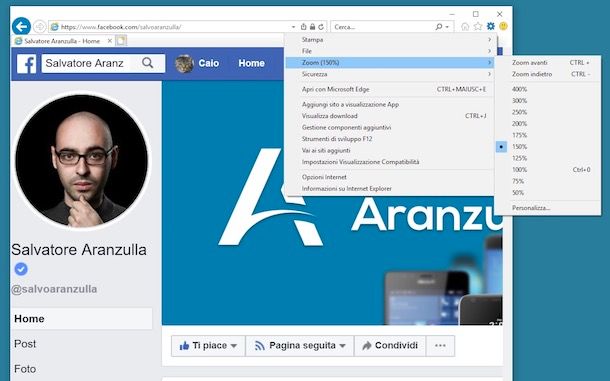The width and height of the screenshot is (610, 381).
Task: Click the Cerca search box
Action: coord(383,27)
